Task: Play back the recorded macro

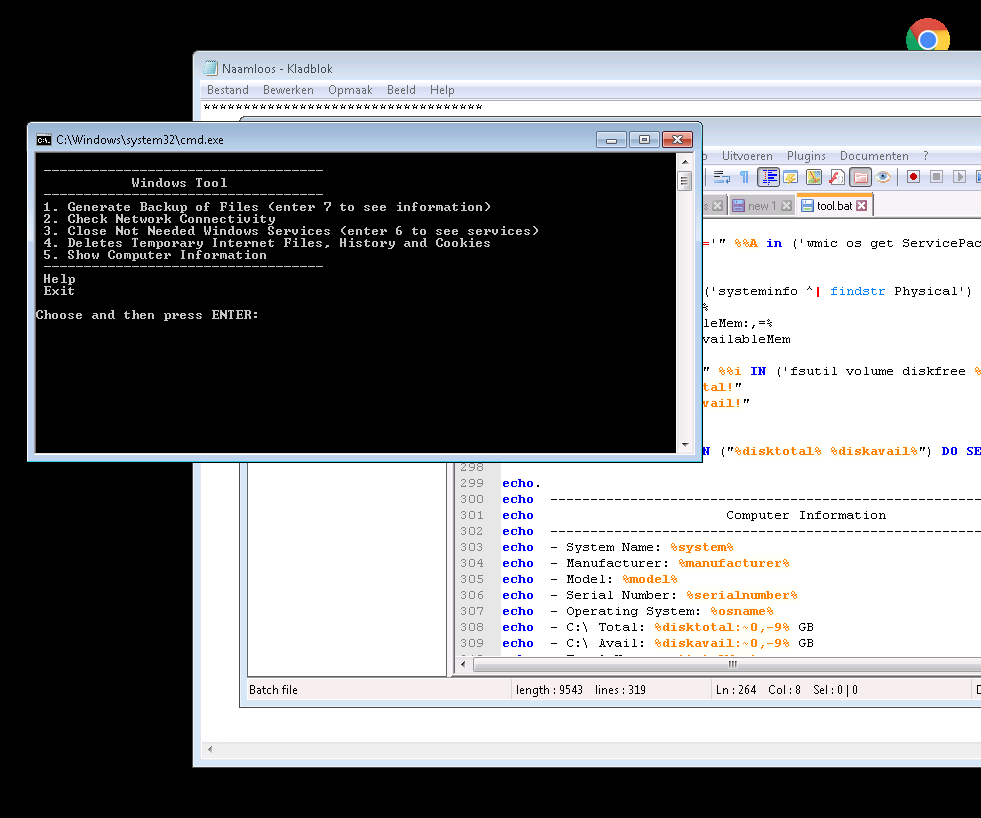Action: click(959, 177)
